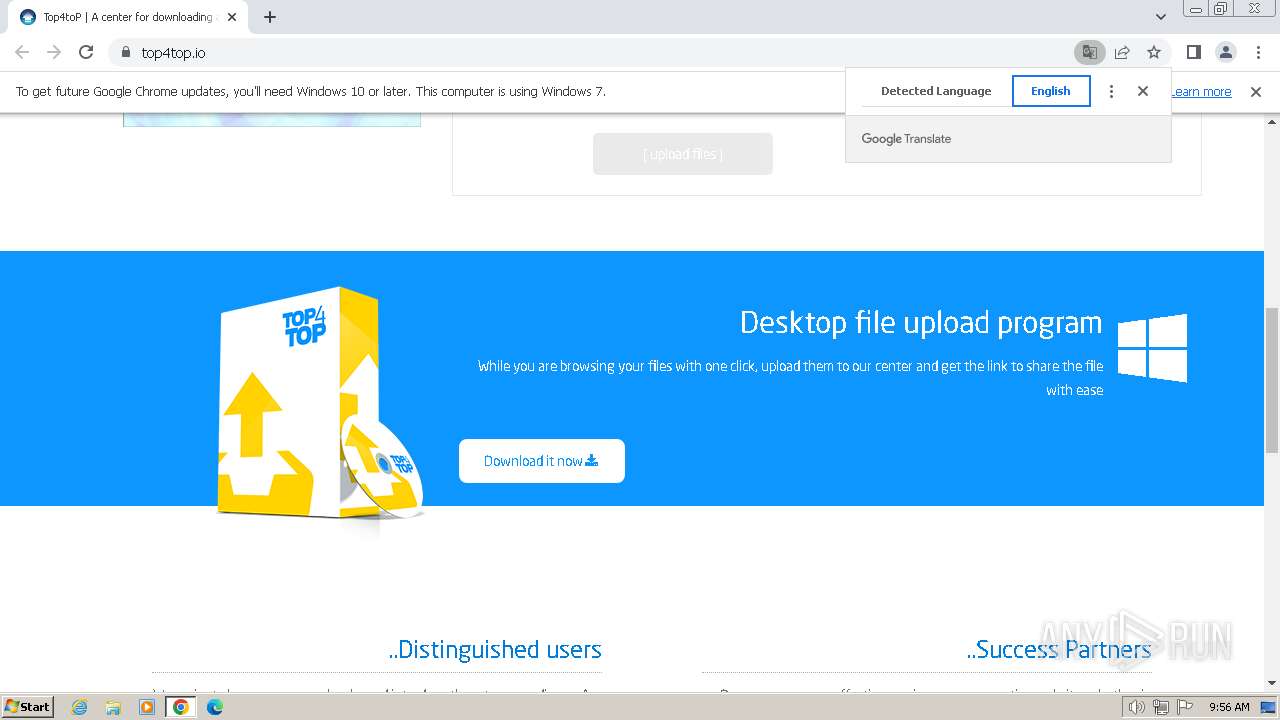Click the browser back arrow
This screenshot has height=720, width=1280.
coord(22,52)
